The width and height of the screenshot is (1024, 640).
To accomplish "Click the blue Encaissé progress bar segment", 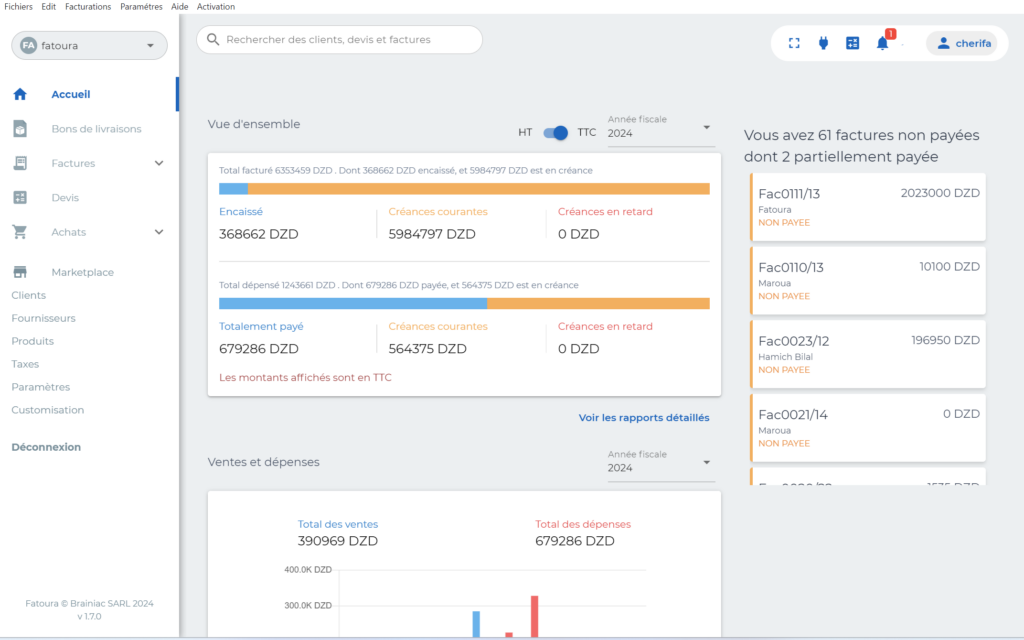I will (x=233, y=189).
